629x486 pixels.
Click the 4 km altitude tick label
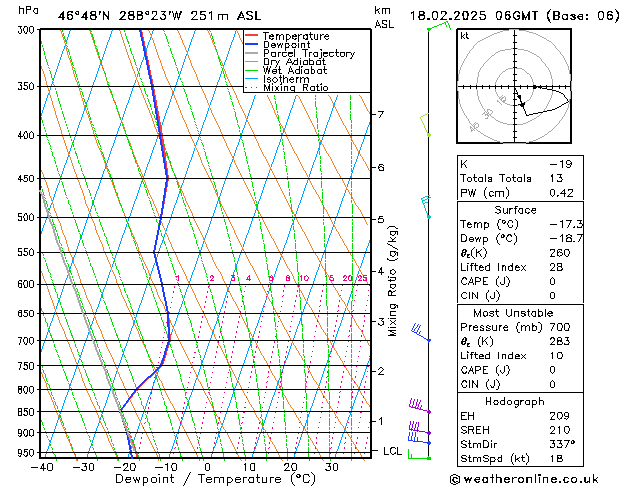[380, 271]
